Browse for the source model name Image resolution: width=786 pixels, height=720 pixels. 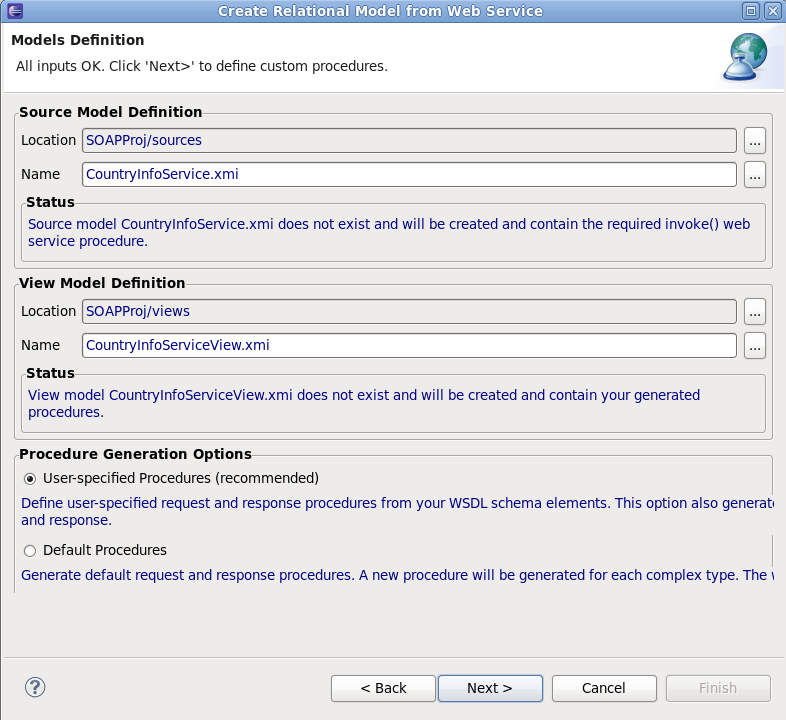(755, 174)
